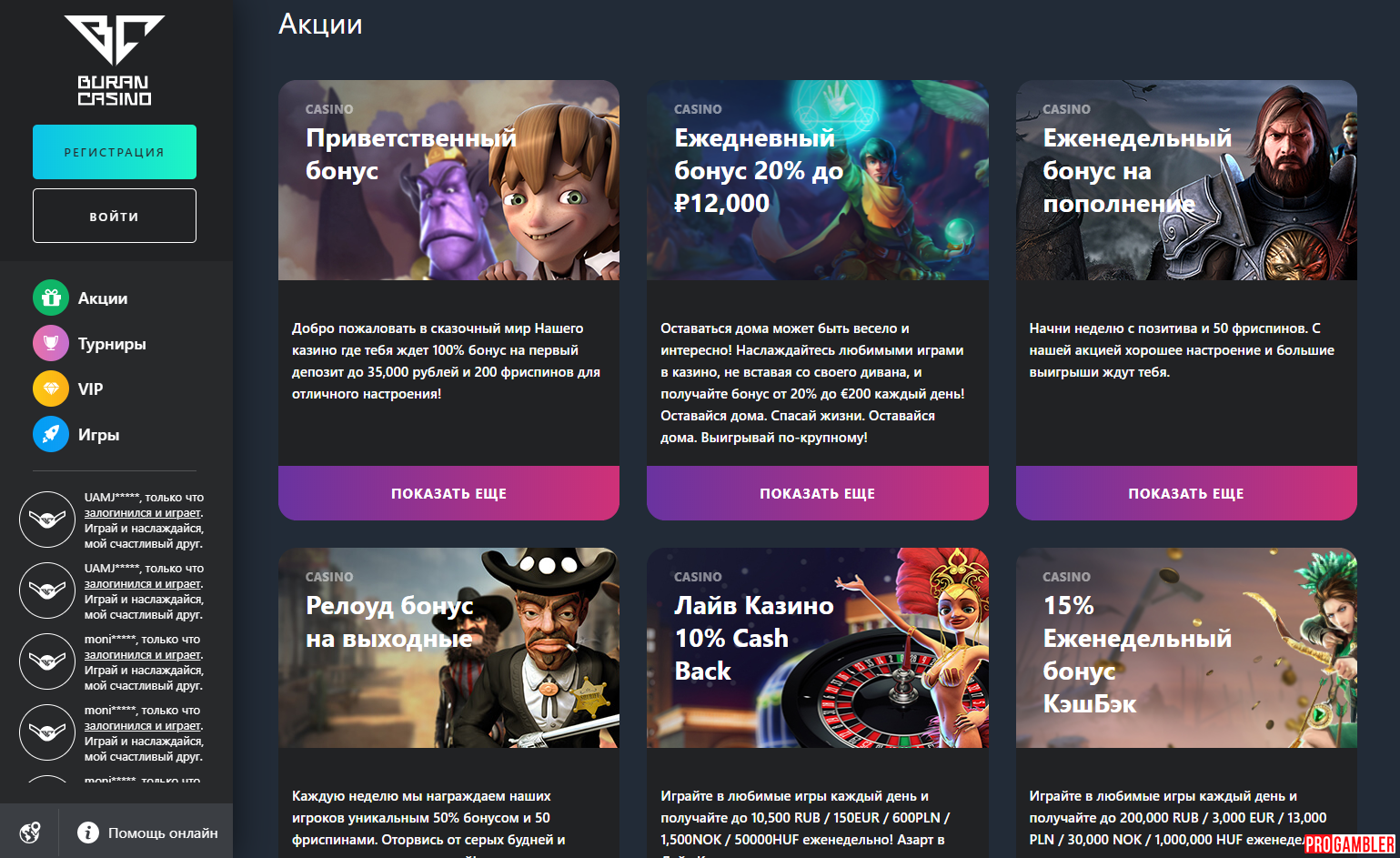Click the Buran Casino logo

pos(115,61)
